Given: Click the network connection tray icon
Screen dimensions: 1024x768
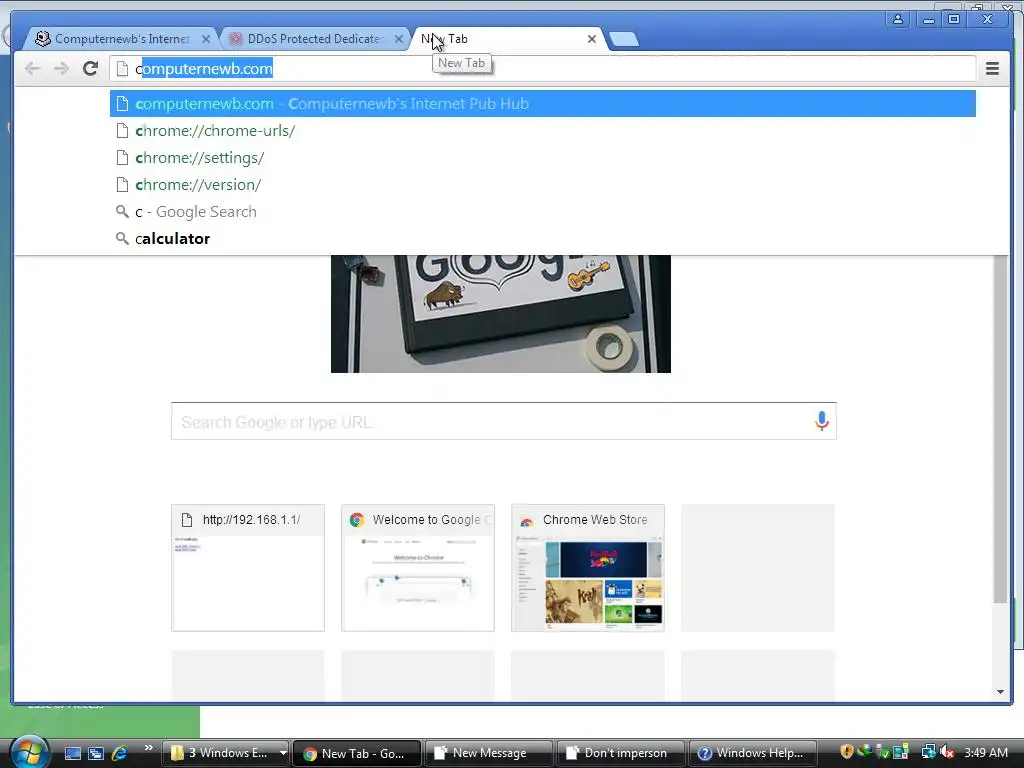Looking at the screenshot, I should (x=928, y=752).
